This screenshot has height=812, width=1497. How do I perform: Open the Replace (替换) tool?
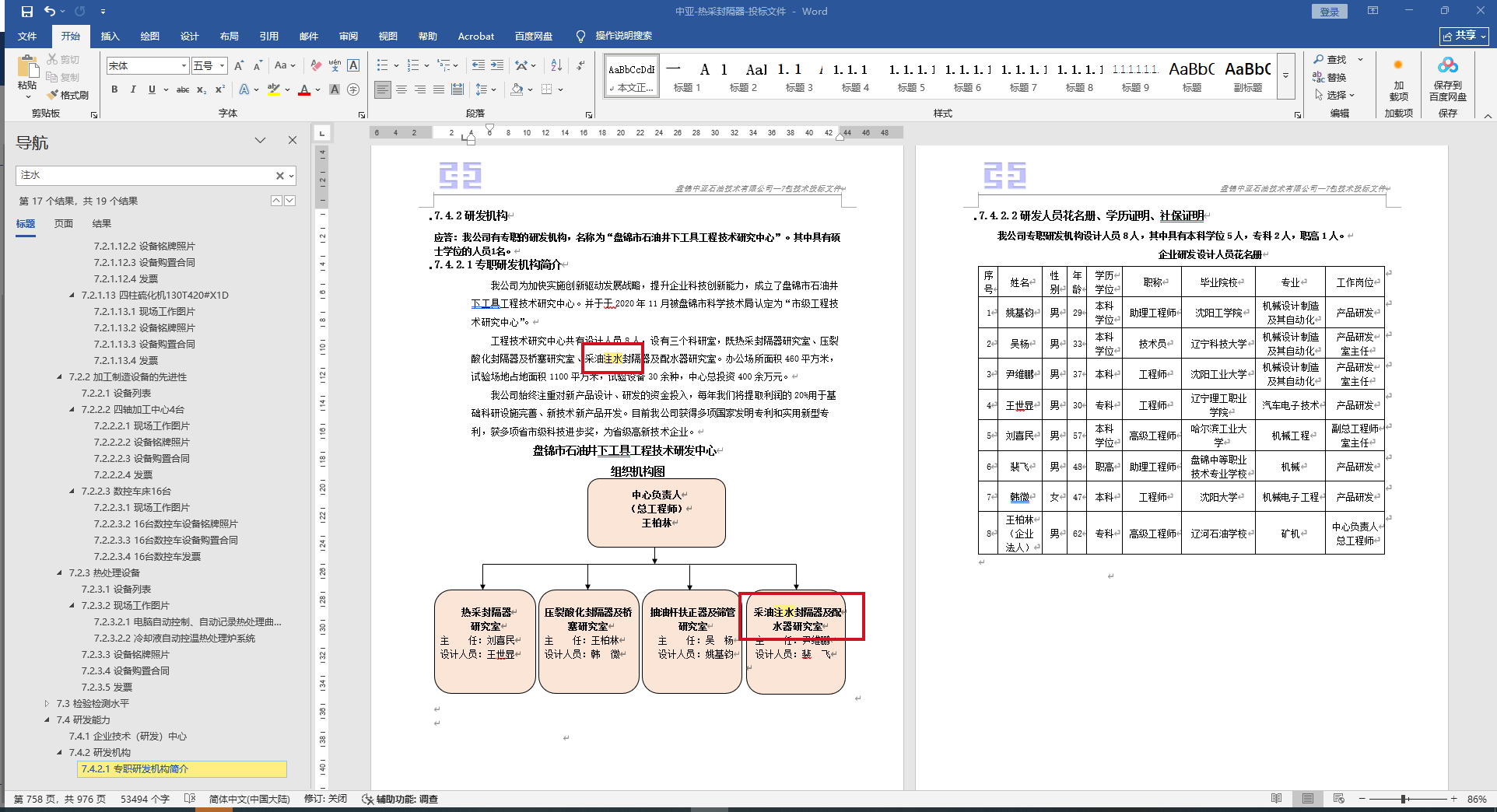(x=1330, y=77)
